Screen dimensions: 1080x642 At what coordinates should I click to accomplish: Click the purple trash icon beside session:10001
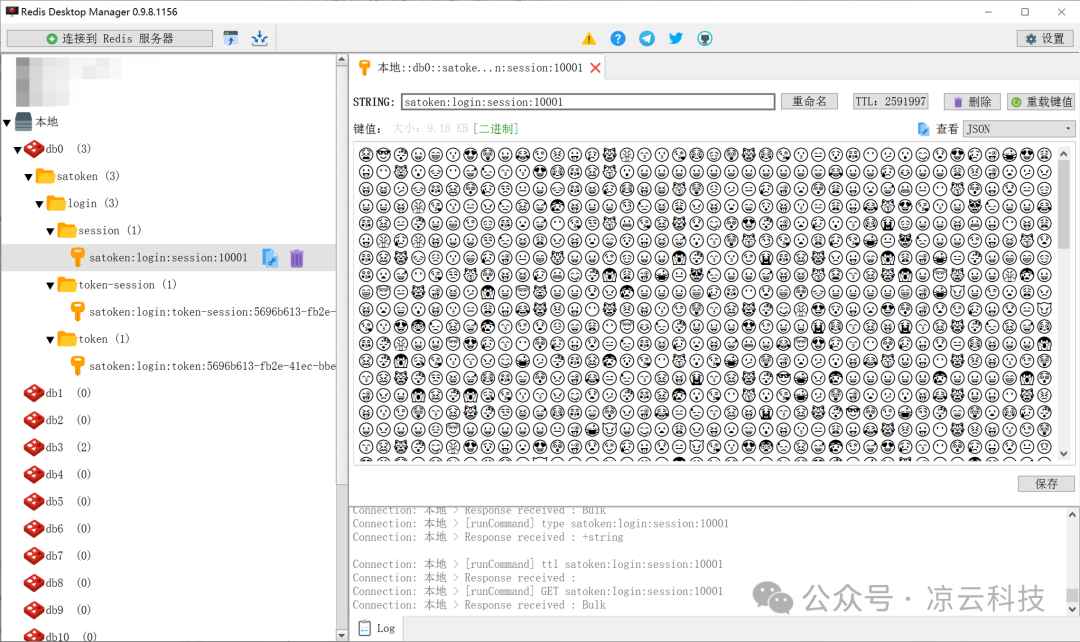pos(297,258)
